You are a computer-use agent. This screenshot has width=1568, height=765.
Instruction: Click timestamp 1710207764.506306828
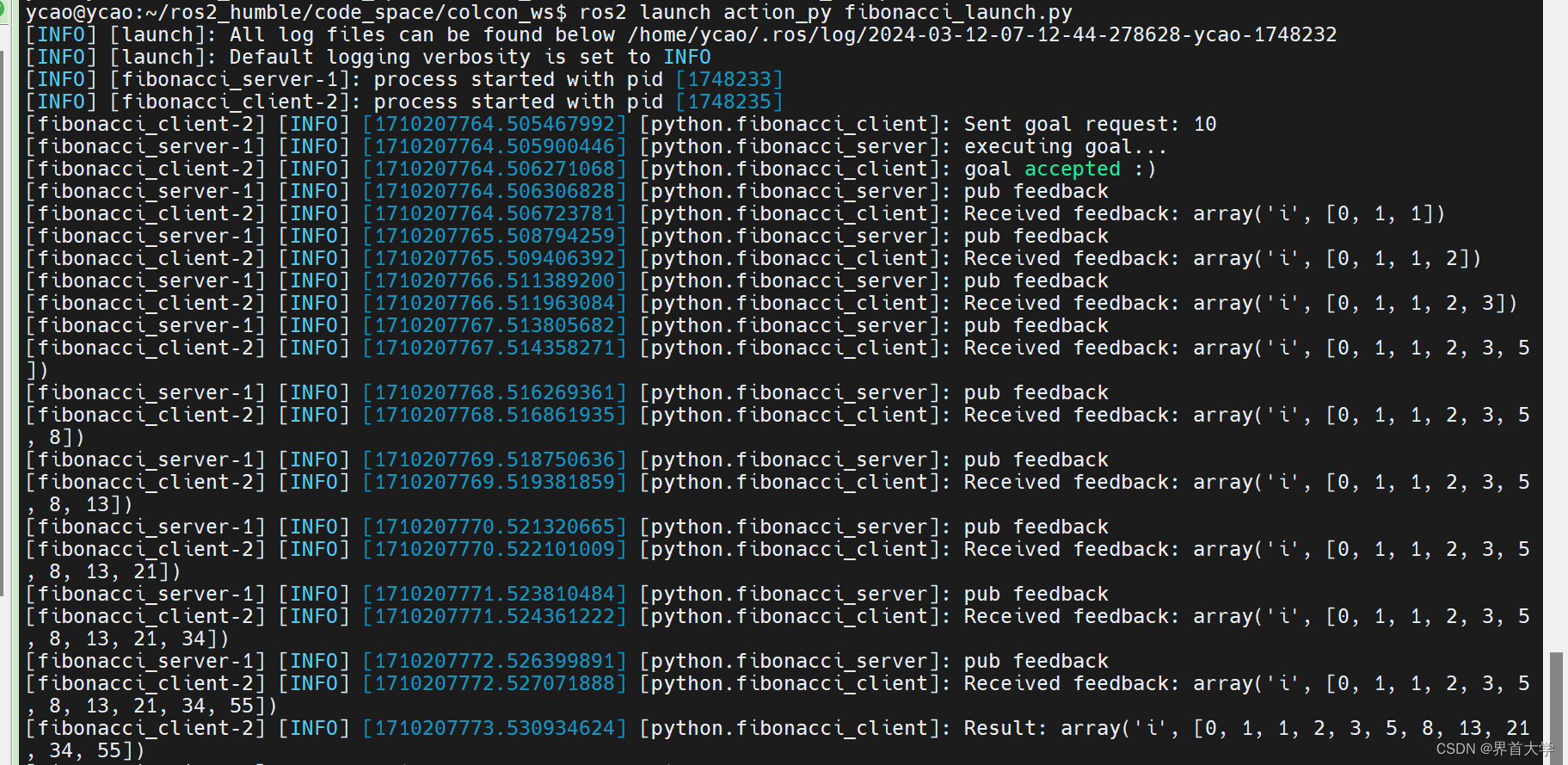coord(495,191)
